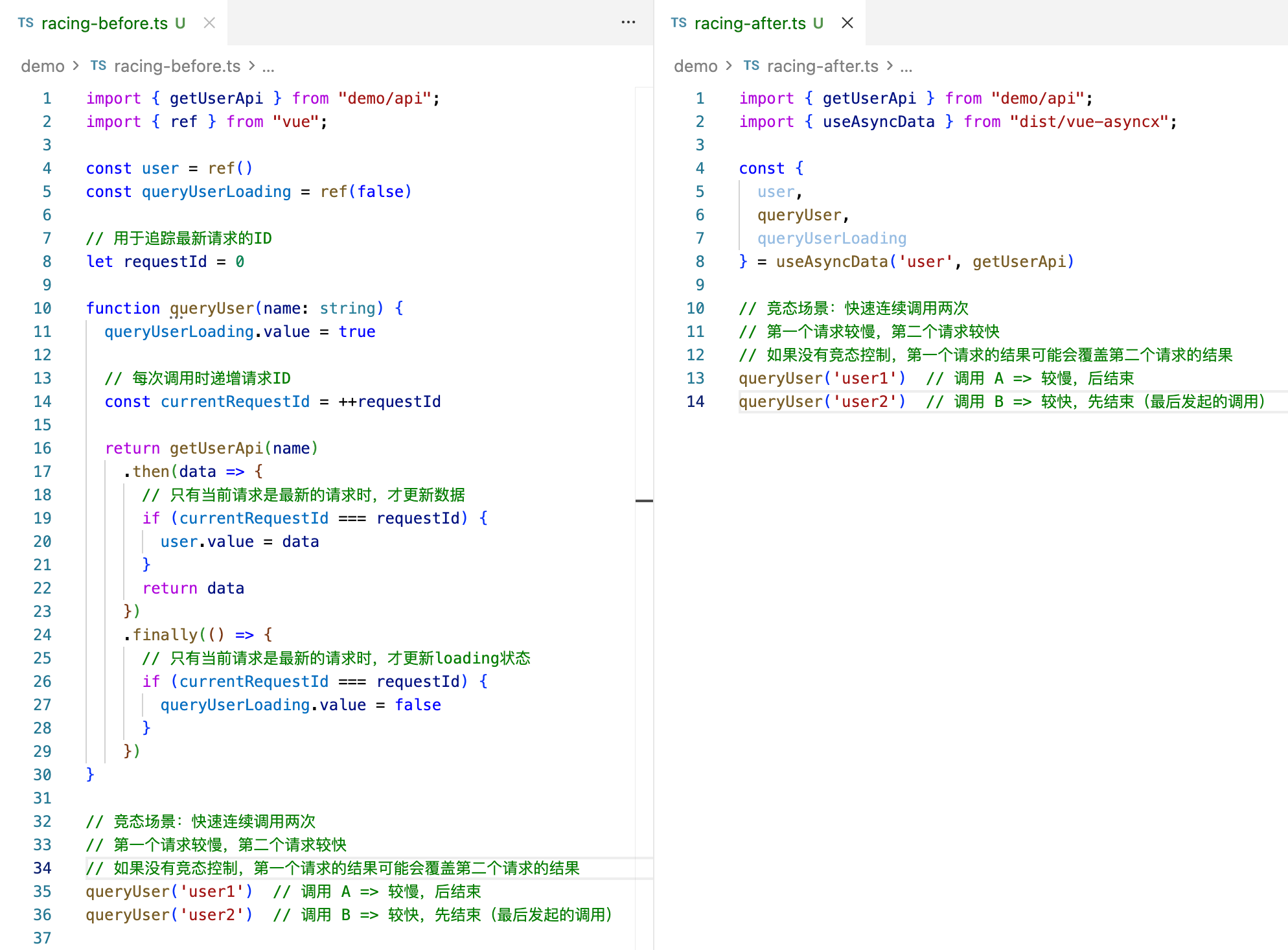Open the left editor's more actions ellipsis
The height and width of the screenshot is (950, 1288).
pyautogui.click(x=628, y=22)
